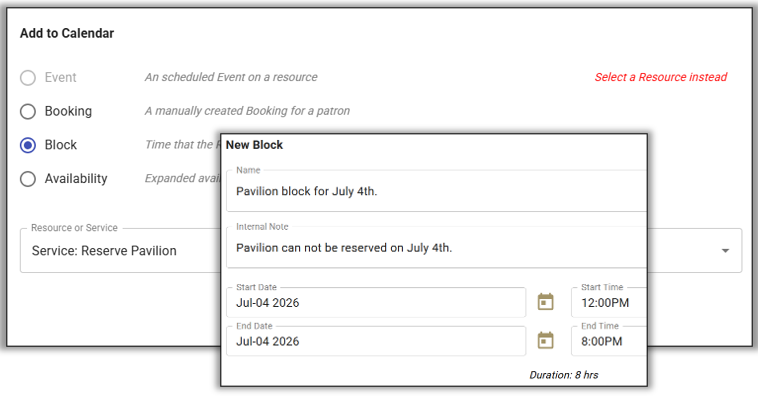Click the 'Availability' option label

pyautogui.click(x=76, y=179)
